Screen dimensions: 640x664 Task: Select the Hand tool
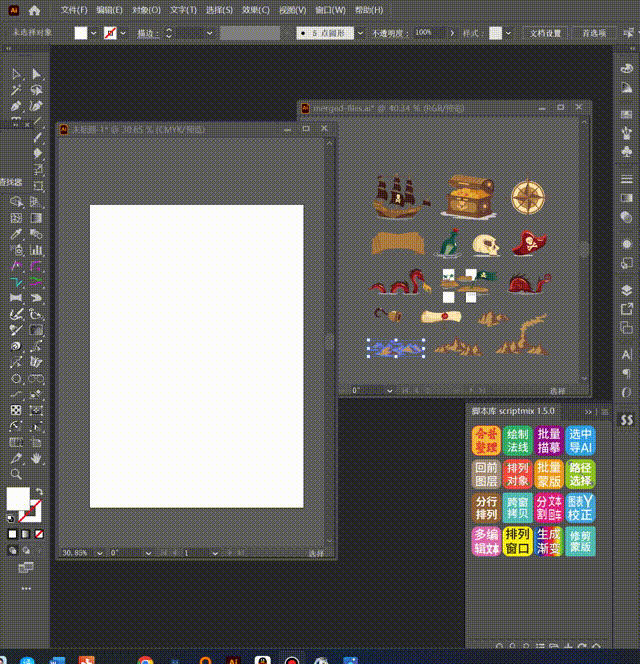tap(36, 458)
